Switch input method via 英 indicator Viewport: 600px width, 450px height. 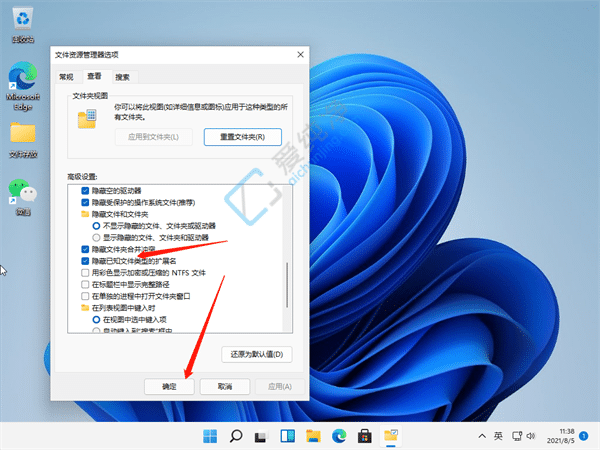[x=498, y=436]
